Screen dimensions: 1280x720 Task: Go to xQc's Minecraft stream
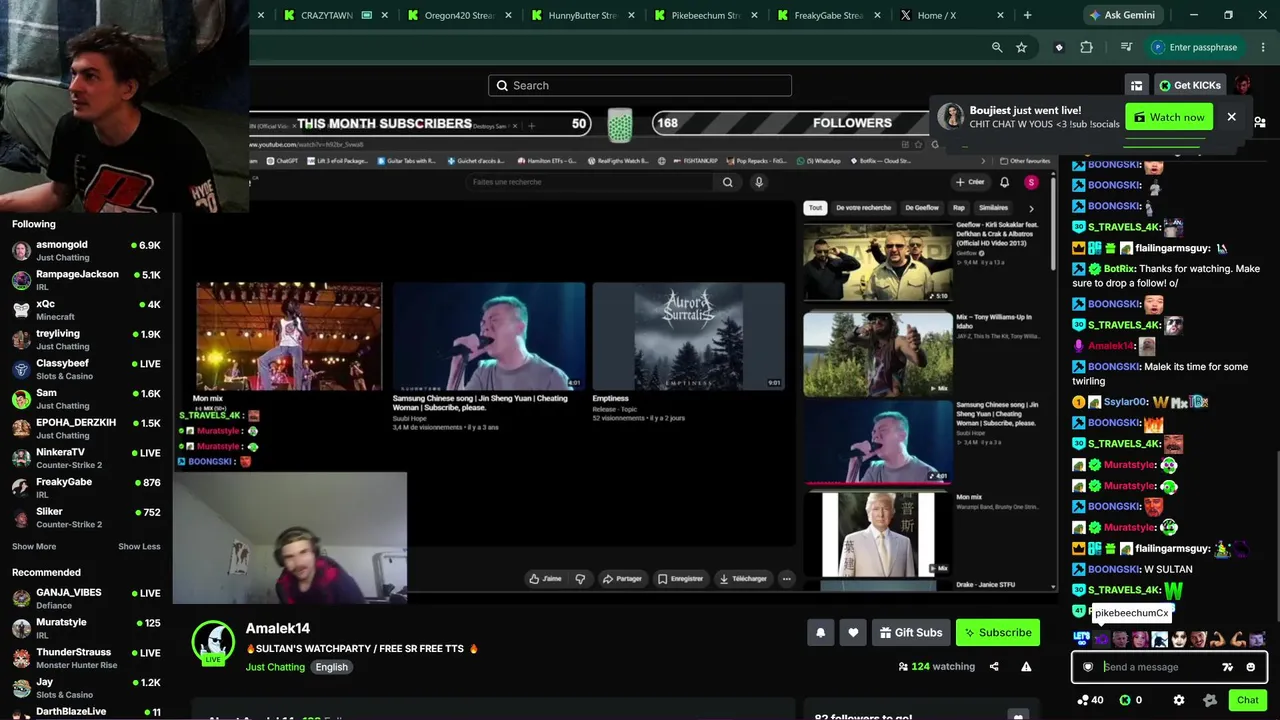click(86, 309)
